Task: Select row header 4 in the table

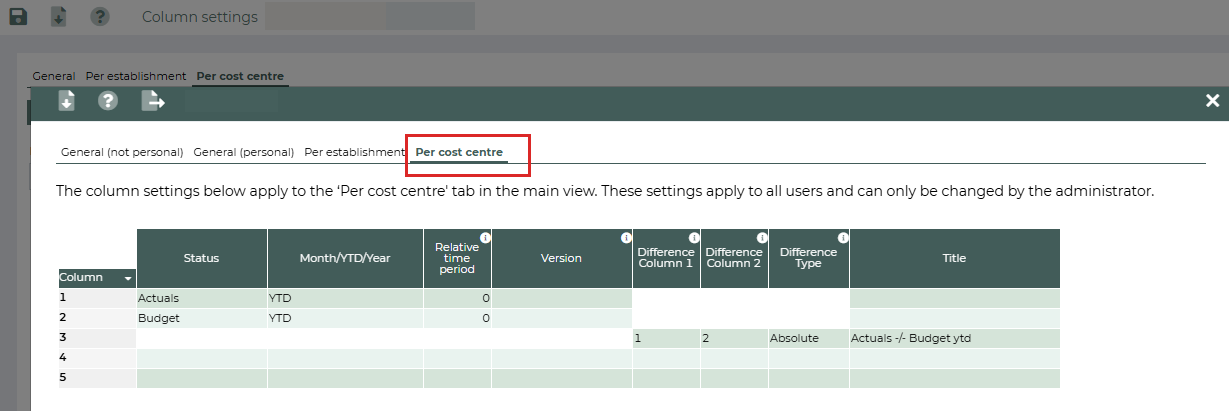Action: coord(97,358)
